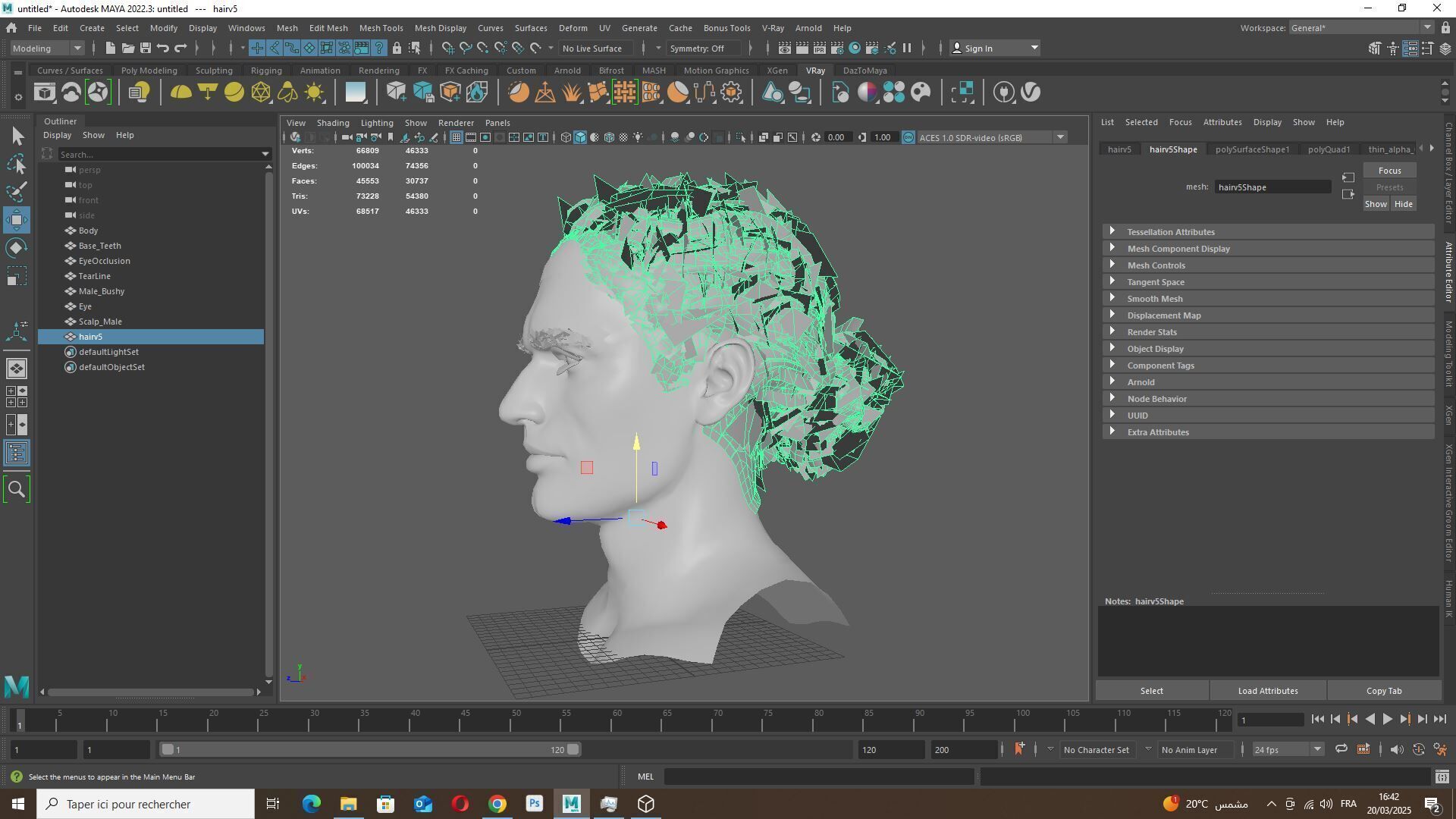Screen dimensions: 1456x819
Task: Click the Hide button in Attribute Editor
Action: tap(1403, 204)
